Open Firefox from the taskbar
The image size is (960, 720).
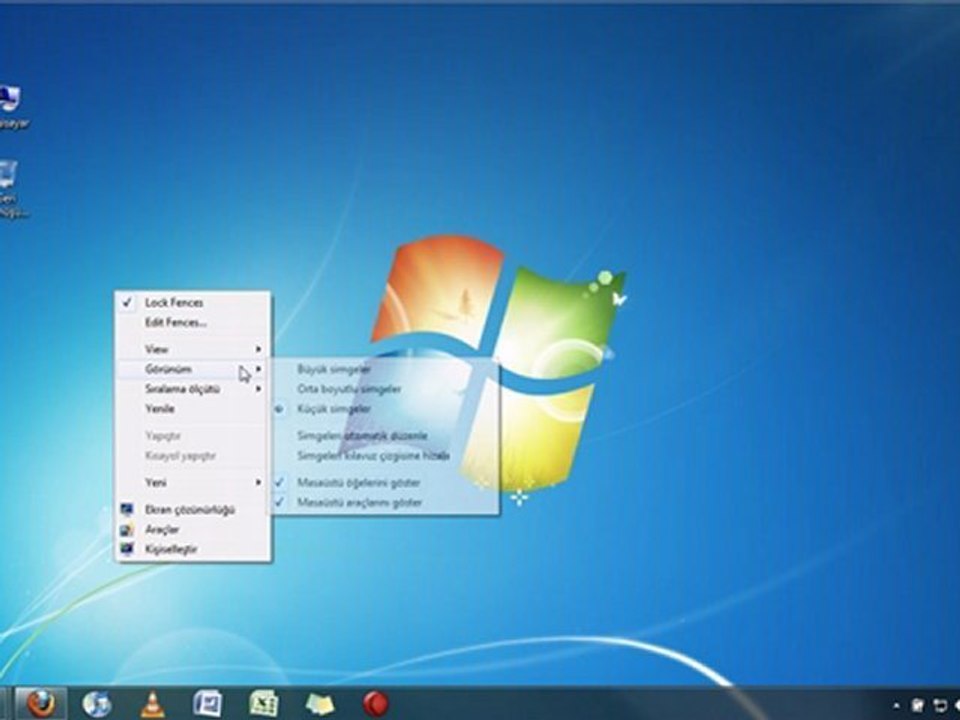point(41,704)
